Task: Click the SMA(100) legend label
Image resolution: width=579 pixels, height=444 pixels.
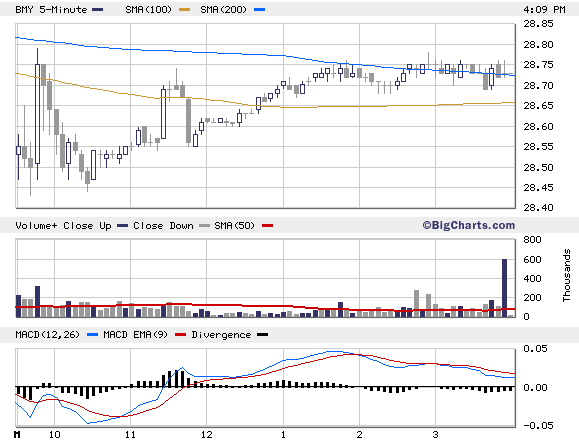Action: 148,10
